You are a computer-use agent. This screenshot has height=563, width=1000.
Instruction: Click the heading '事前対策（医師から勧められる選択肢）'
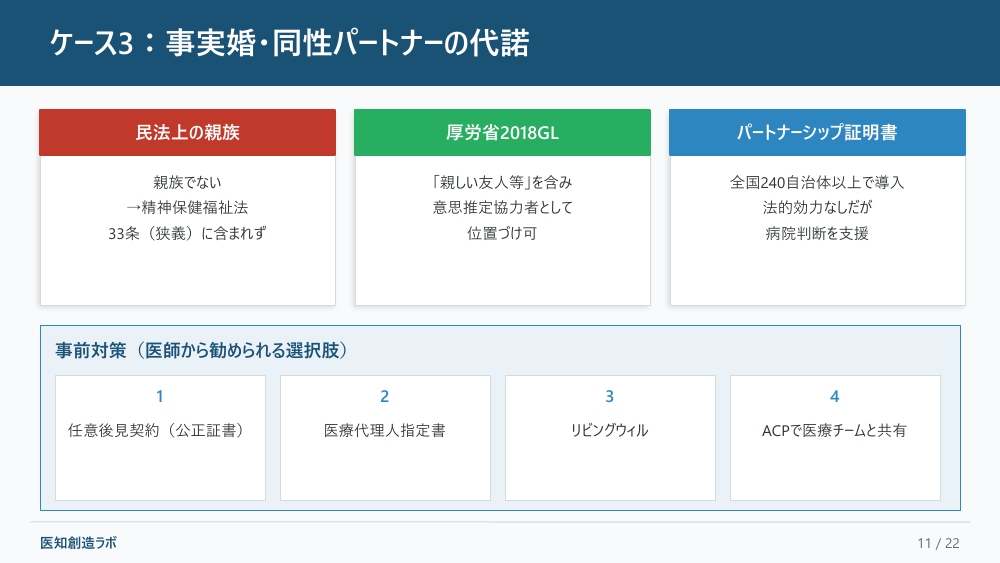click(x=202, y=351)
